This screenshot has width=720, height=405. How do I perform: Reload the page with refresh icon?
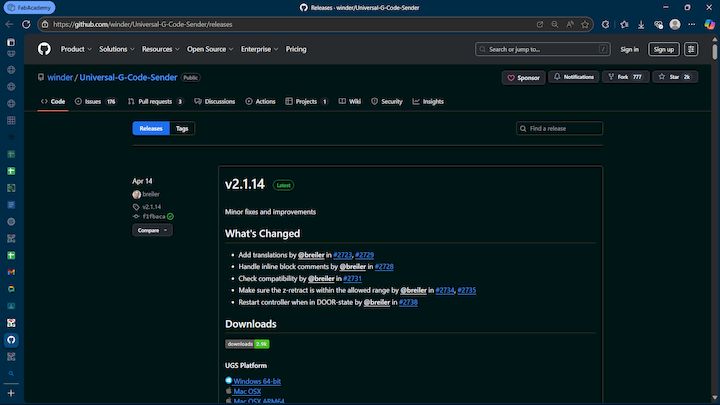(26, 24)
